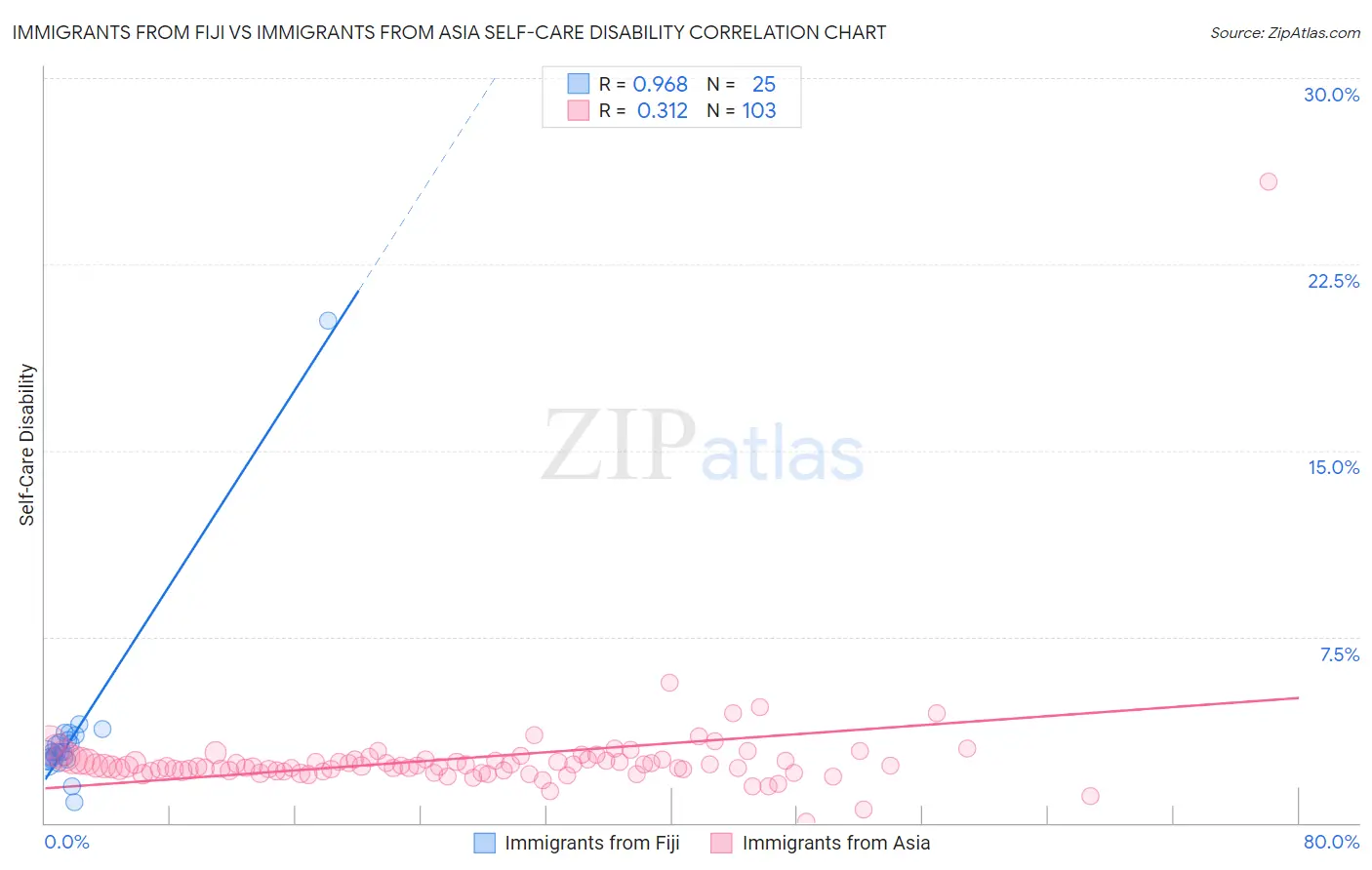1372x870 pixels.
Task: Click the pink outlier point near 25%
Action: [x=1269, y=181]
